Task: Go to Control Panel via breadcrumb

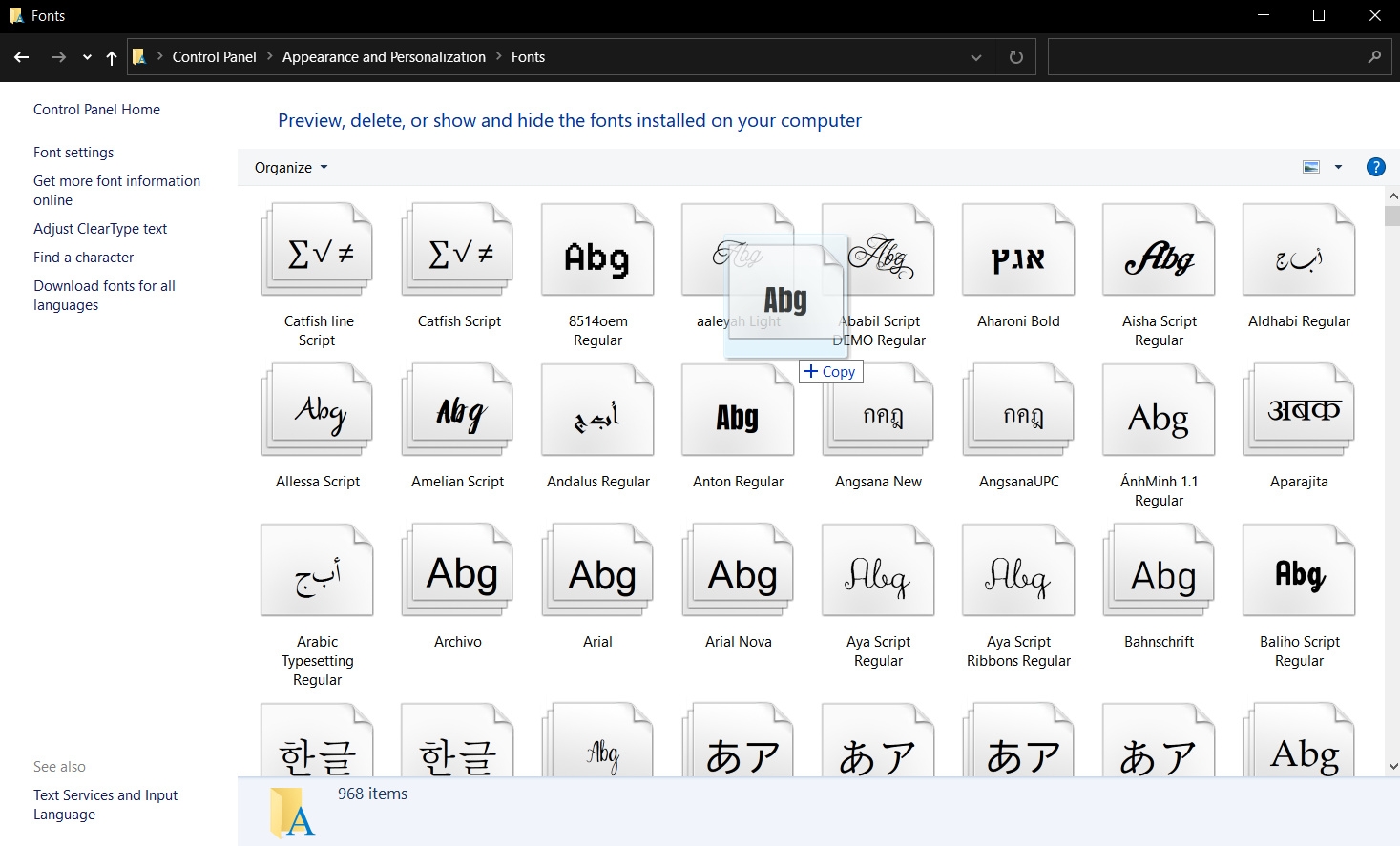Action: click(x=214, y=57)
